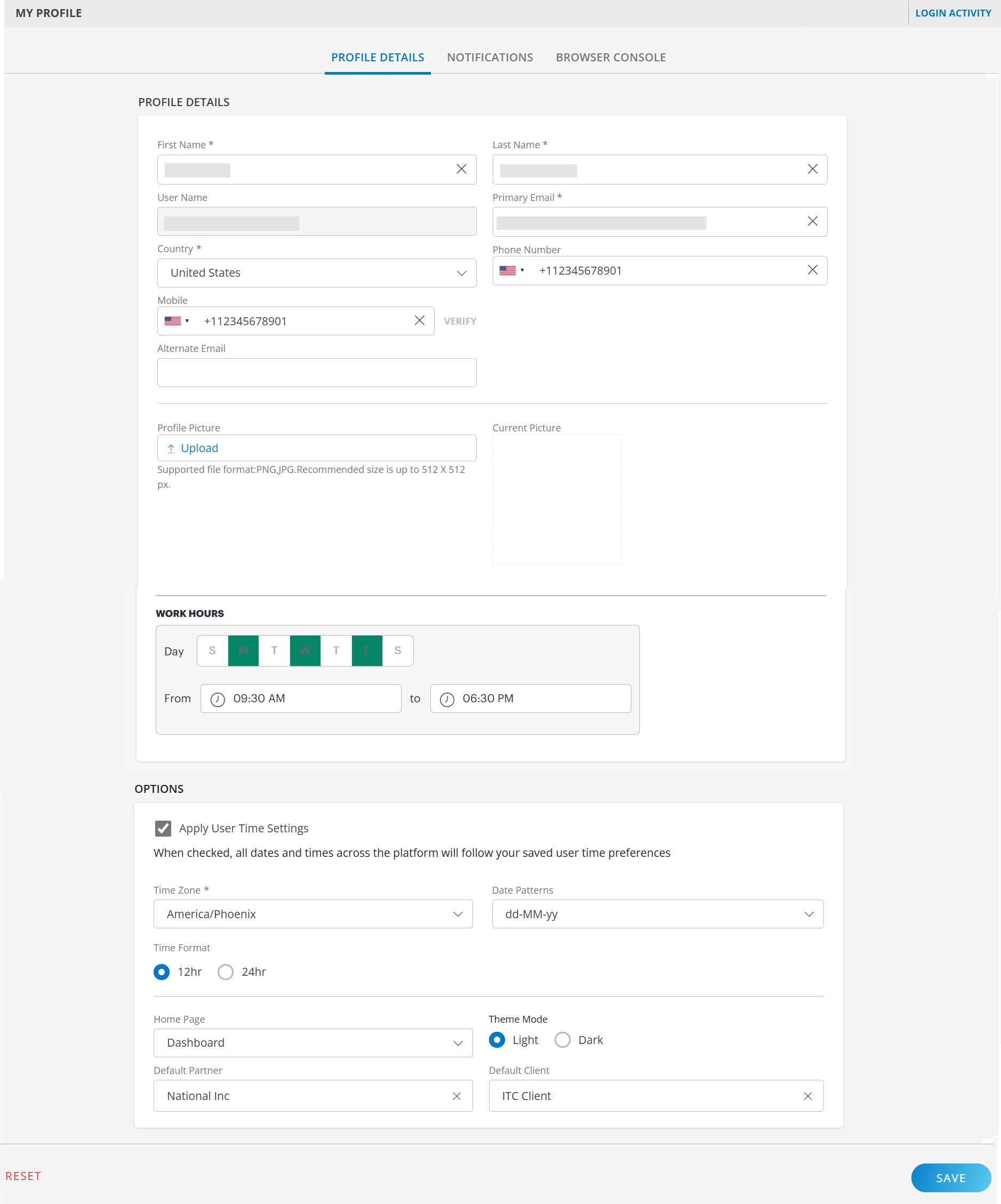Expand the Country dropdown
The image size is (1001, 1204).
click(x=461, y=273)
